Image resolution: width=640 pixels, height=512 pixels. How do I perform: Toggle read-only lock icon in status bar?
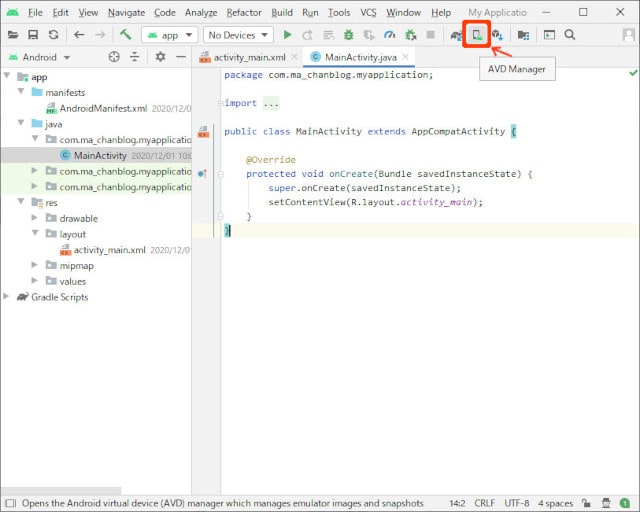[x=586, y=503]
